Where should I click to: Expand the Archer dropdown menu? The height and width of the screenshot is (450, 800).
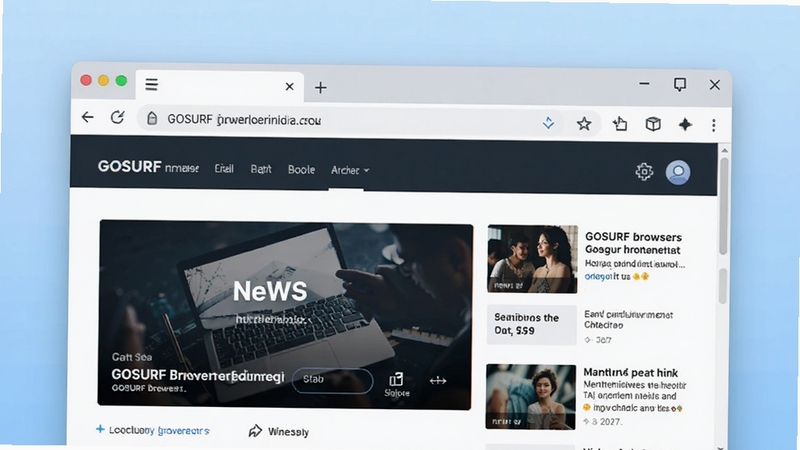(x=350, y=170)
